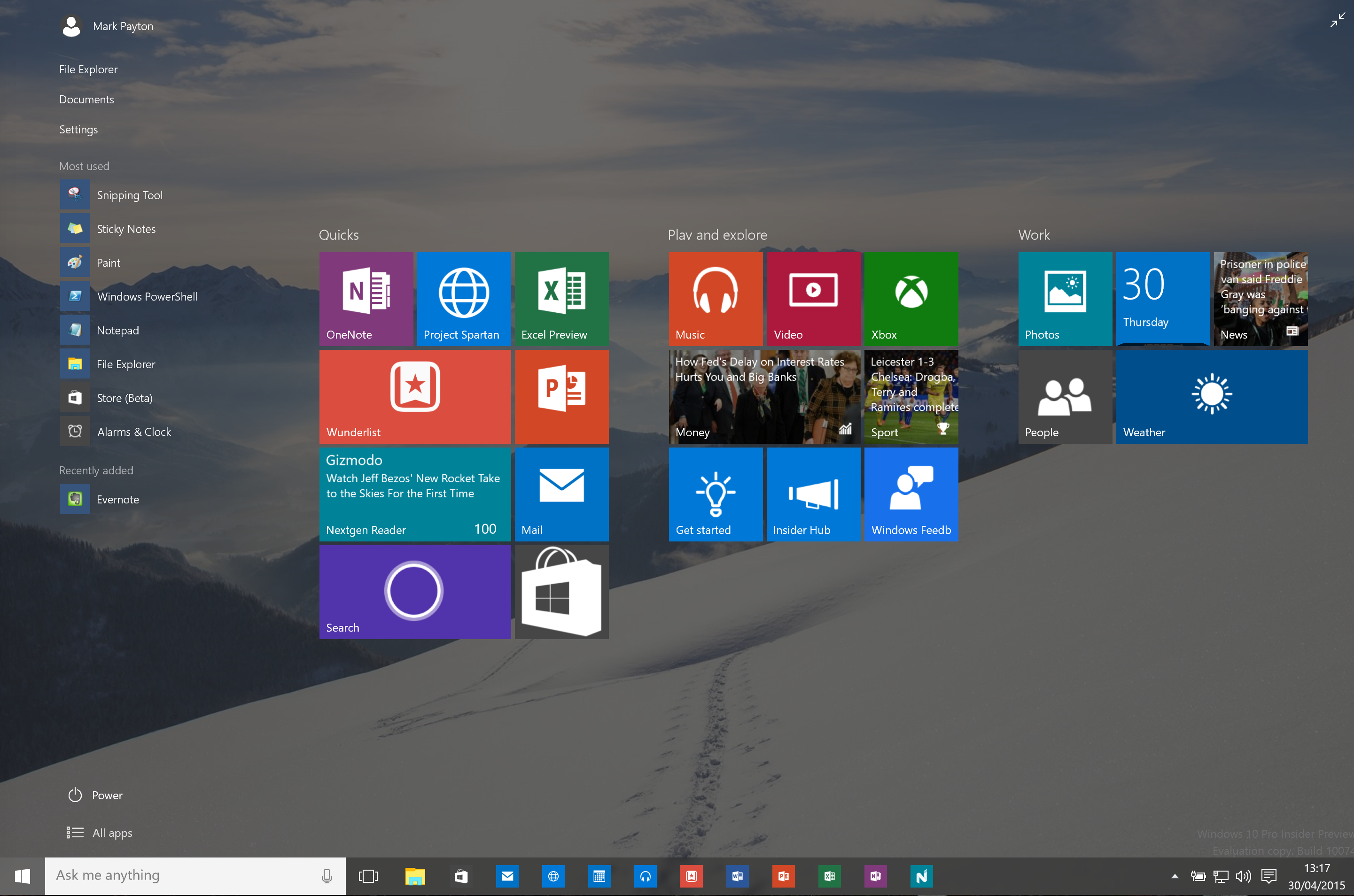
Task: Restore Start menu from full screen
Action: click(x=1338, y=20)
